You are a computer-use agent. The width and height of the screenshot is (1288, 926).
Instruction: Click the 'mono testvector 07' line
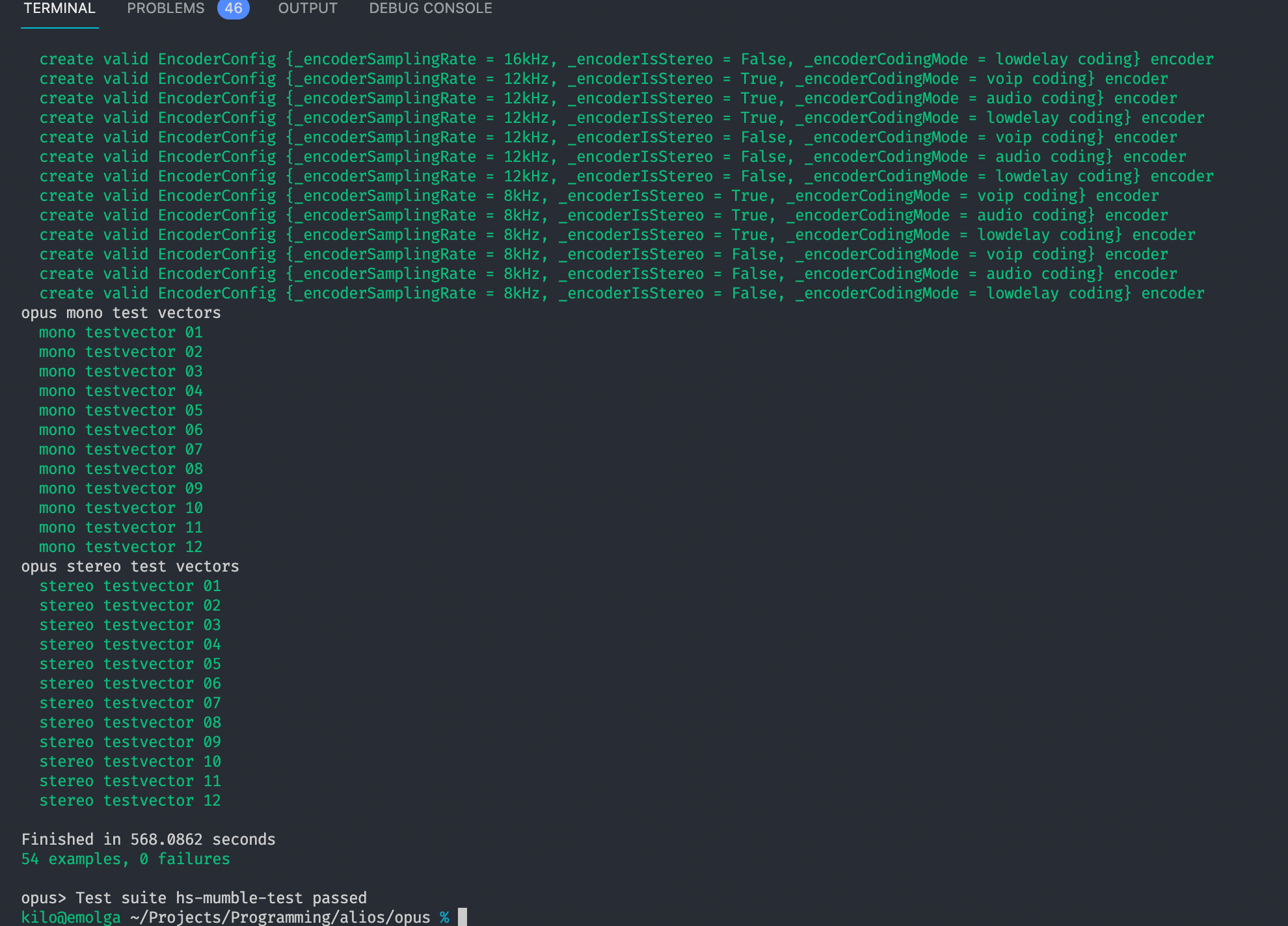tap(121, 449)
